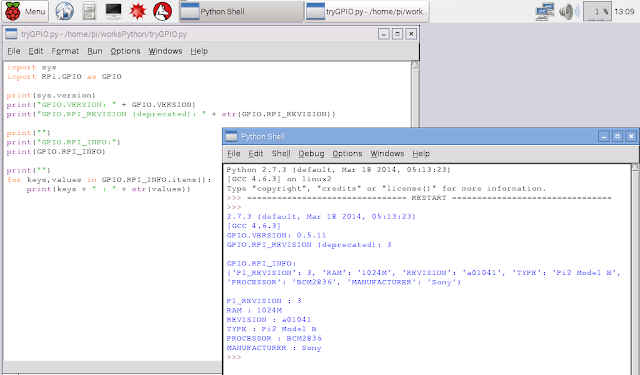Maximize the Python Shell window
The width and height of the screenshot is (640, 375).
pos(617,136)
